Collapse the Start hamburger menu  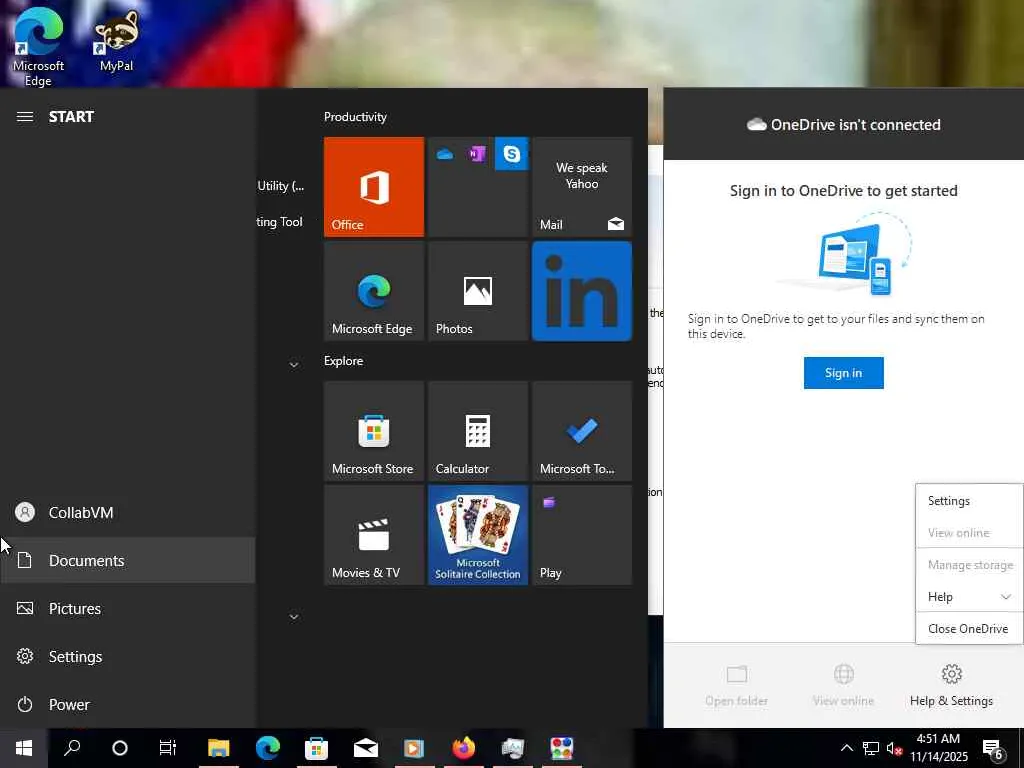pyautogui.click(x=25, y=117)
